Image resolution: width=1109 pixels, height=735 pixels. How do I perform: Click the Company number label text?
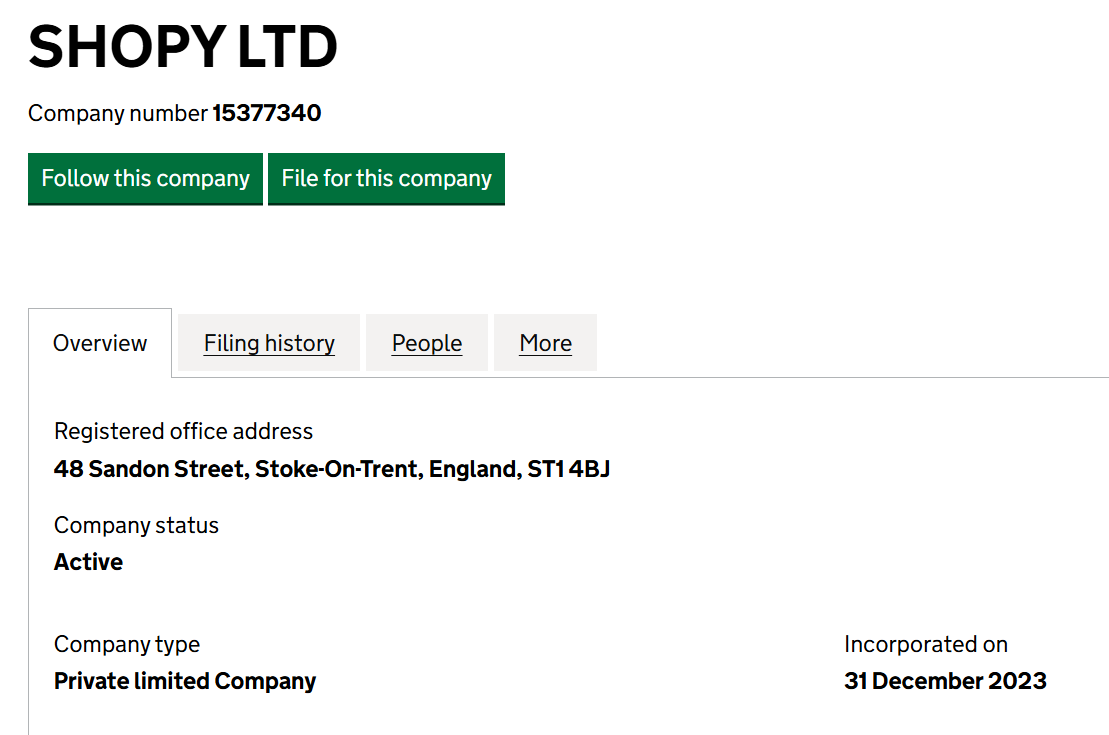coord(117,113)
